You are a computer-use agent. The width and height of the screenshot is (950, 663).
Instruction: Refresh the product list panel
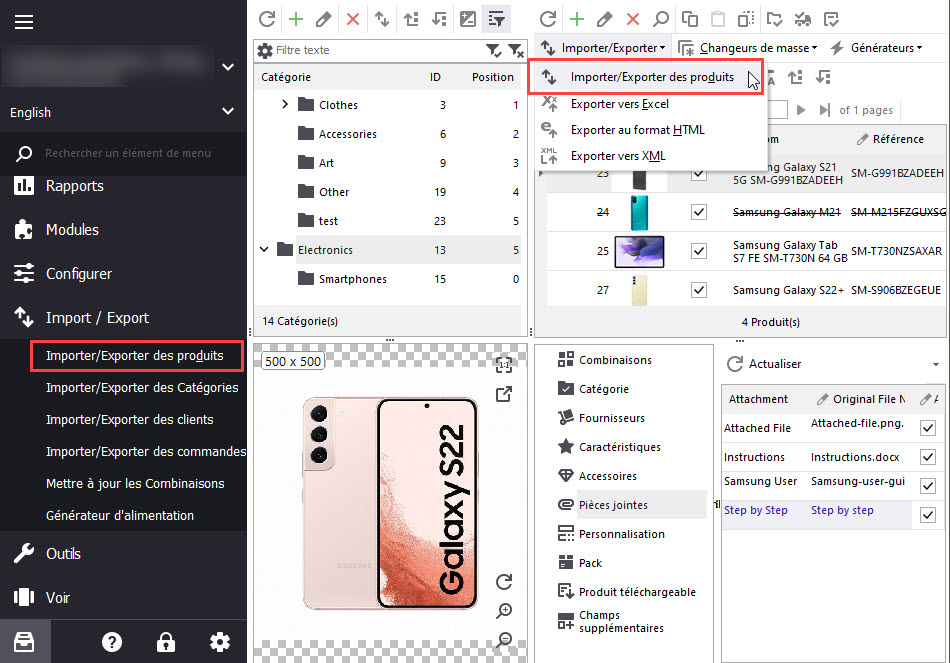click(548, 19)
